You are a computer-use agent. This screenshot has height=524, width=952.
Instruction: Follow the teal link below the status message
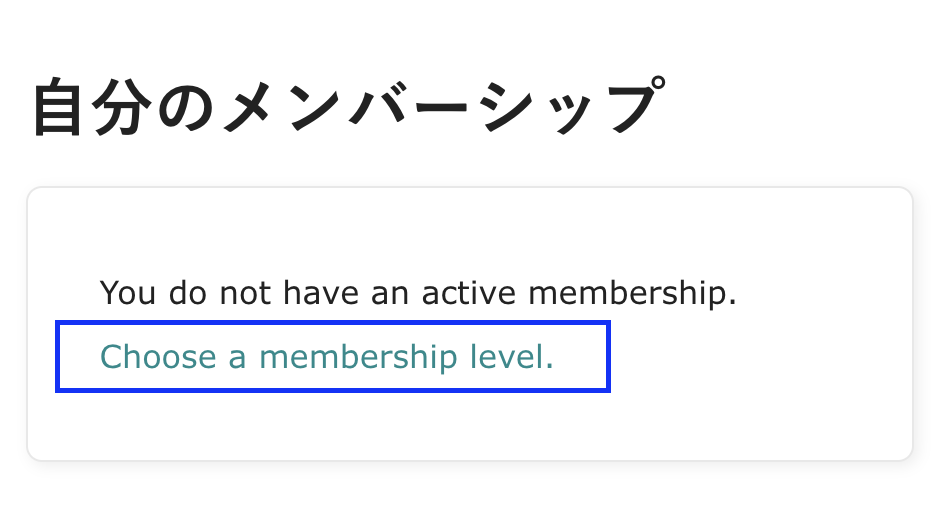(x=327, y=357)
